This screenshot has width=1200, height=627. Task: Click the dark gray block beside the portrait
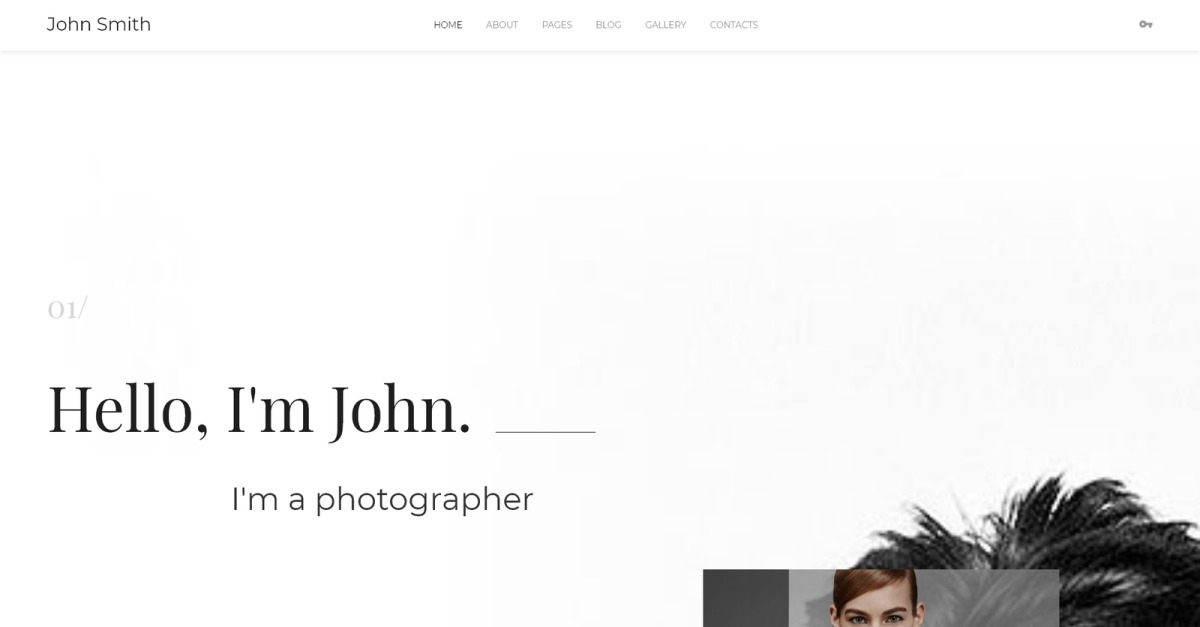coord(746,598)
